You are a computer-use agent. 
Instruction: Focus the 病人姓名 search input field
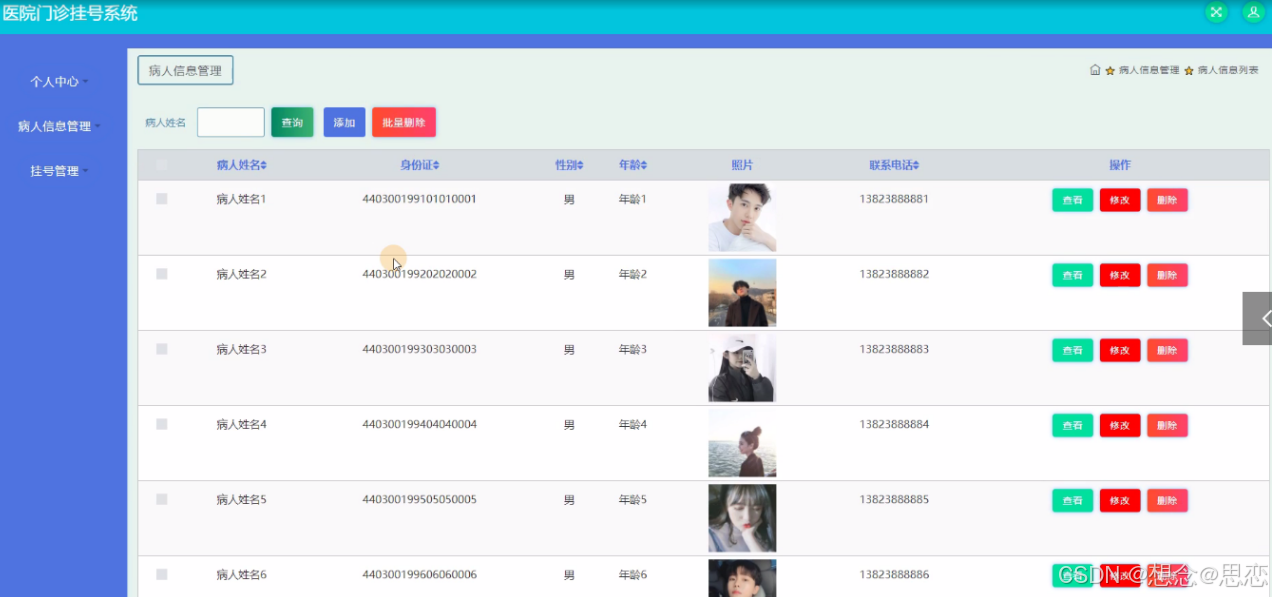click(x=231, y=122)
